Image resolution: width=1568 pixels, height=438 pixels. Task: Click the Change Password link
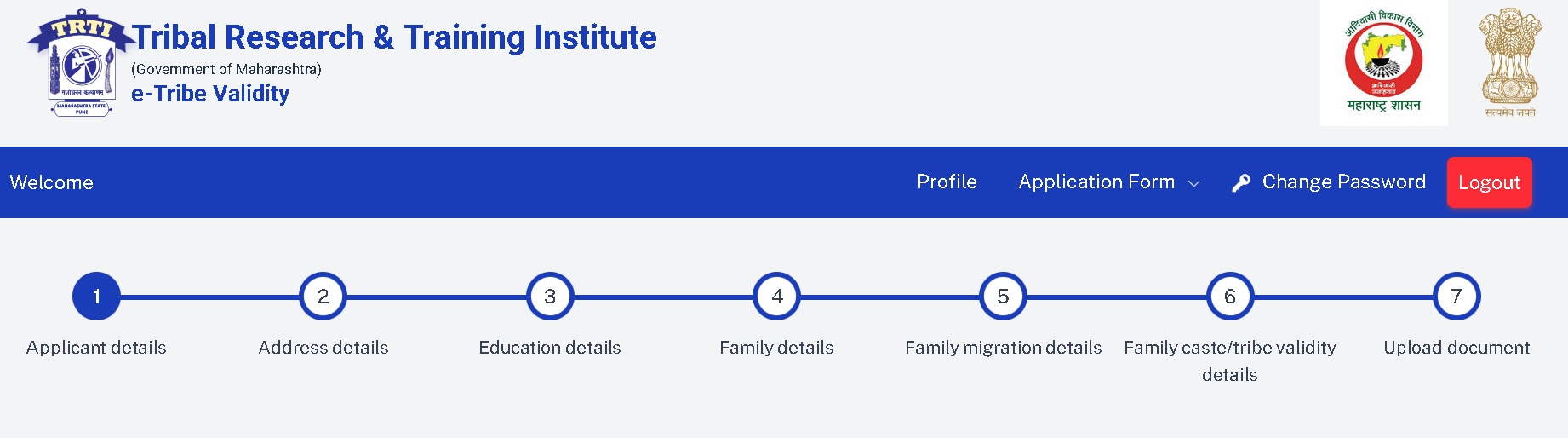point(1343,182)
